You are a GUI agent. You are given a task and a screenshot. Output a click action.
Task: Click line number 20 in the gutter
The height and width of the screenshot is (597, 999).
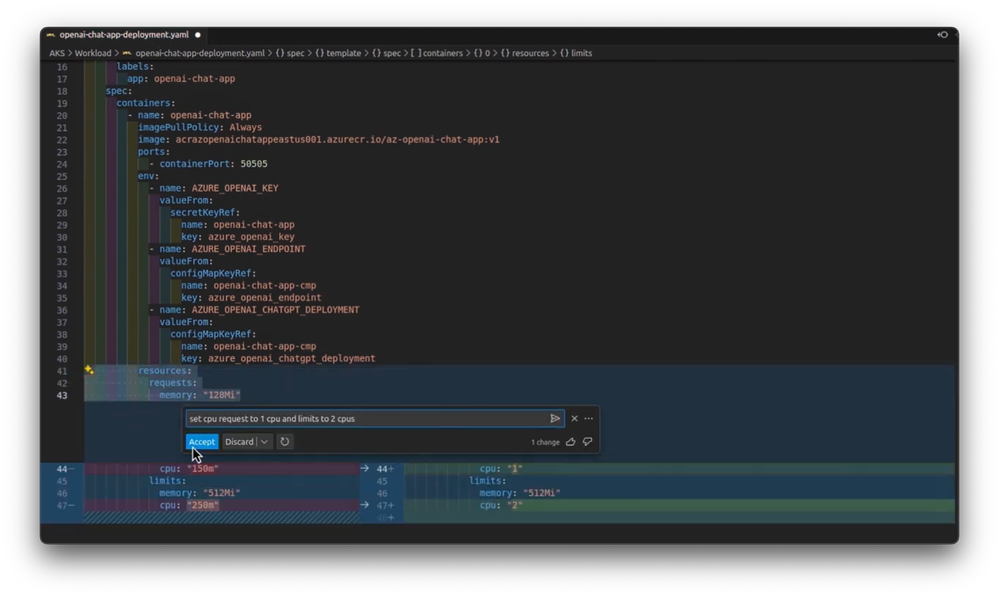tap(62, 115)
